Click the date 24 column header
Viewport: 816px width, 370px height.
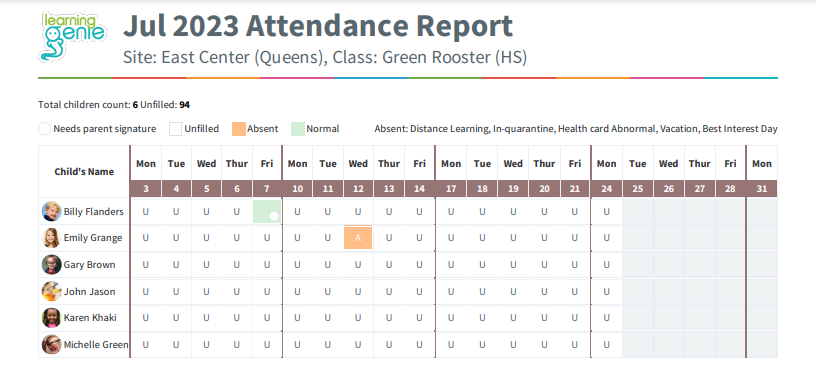[x=606, y=189]
